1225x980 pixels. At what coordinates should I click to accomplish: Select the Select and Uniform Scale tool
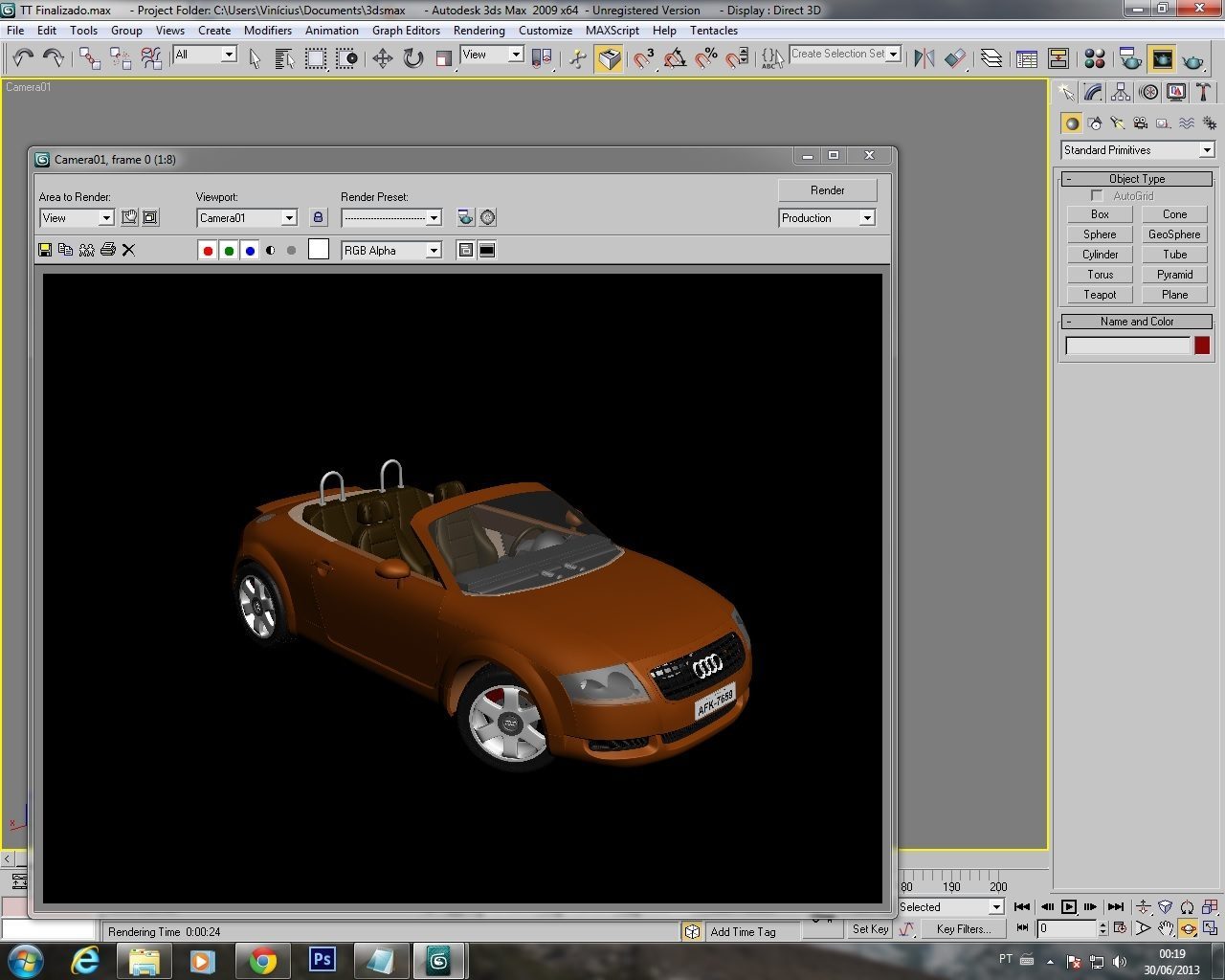pos(443,58)
